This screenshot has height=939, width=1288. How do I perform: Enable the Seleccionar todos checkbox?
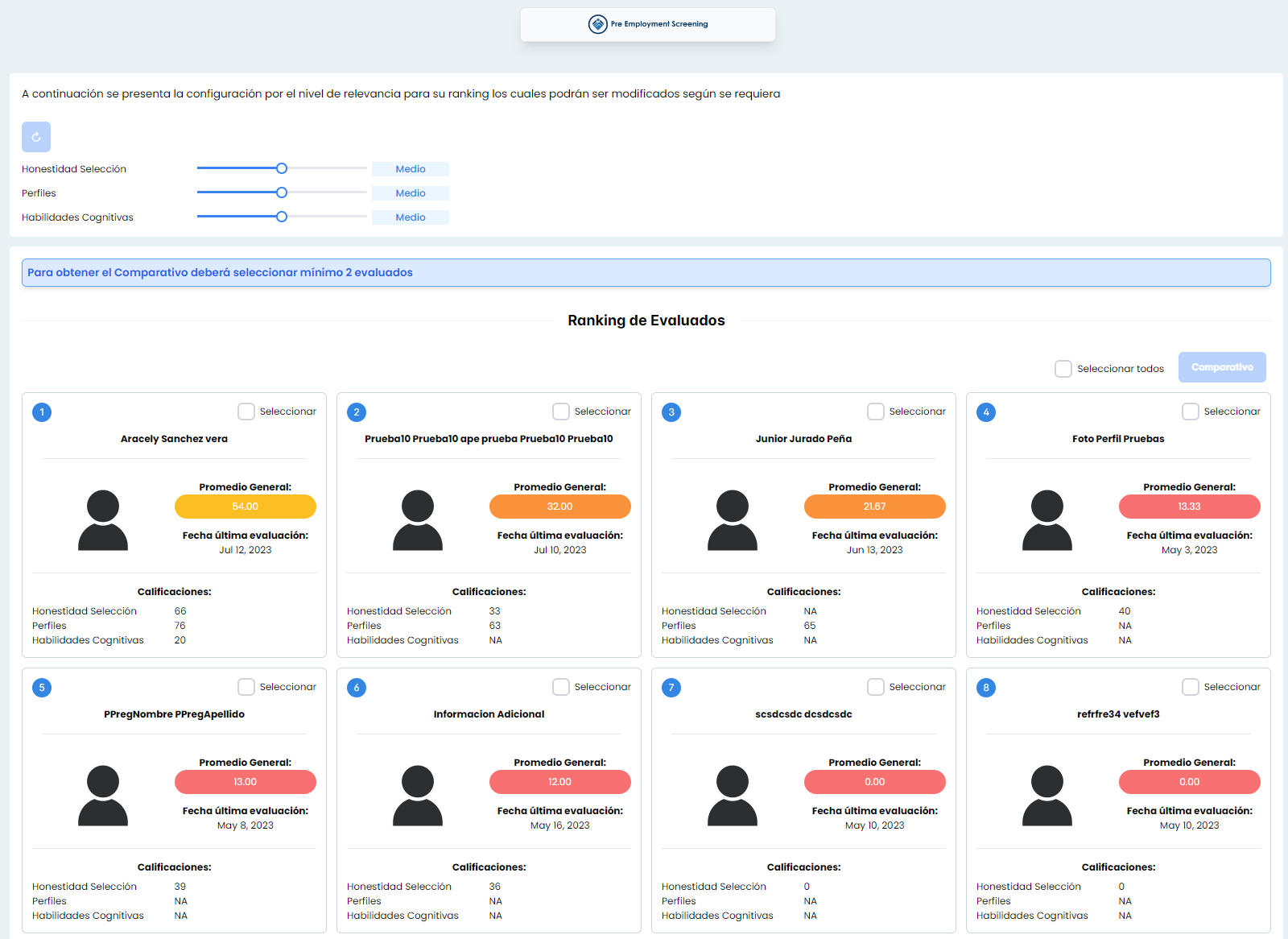pyautogui.click(x=1063, y=369)
